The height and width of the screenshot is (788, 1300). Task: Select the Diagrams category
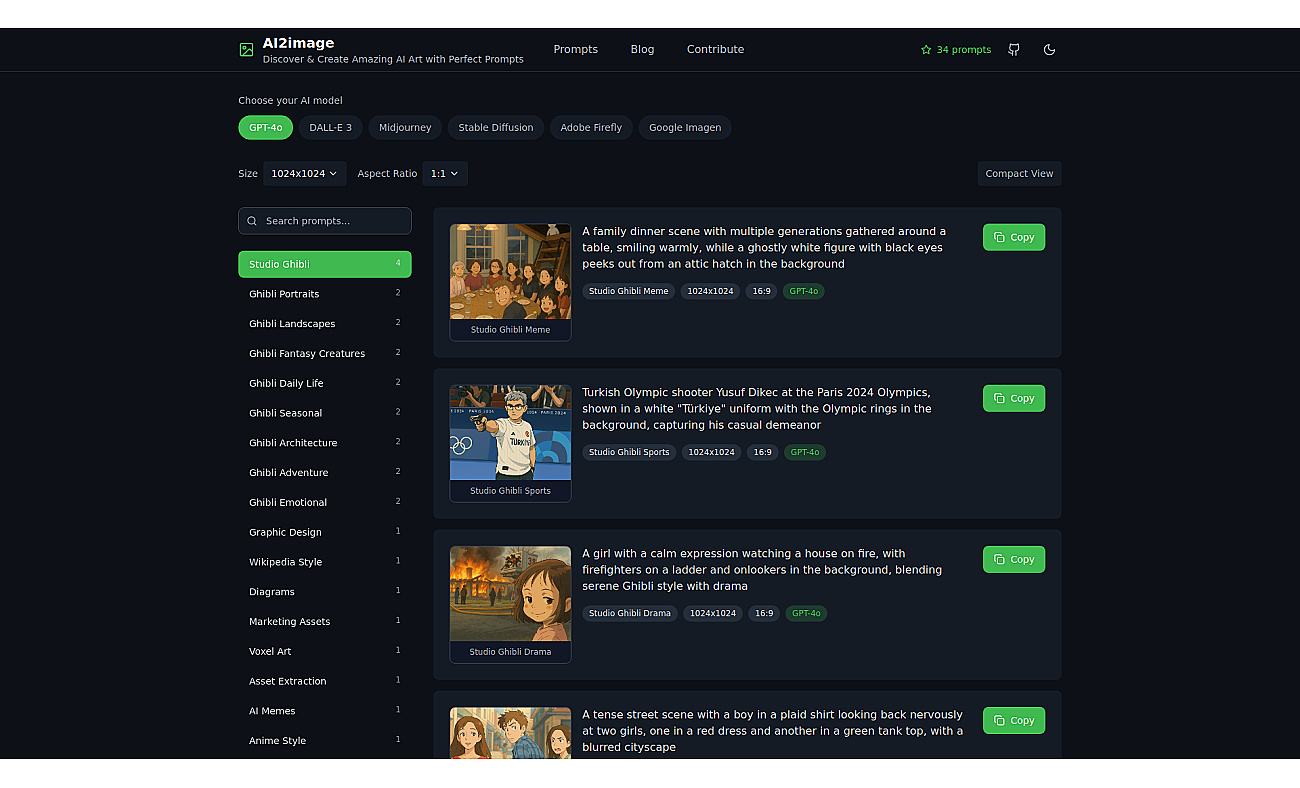point(325,592)
